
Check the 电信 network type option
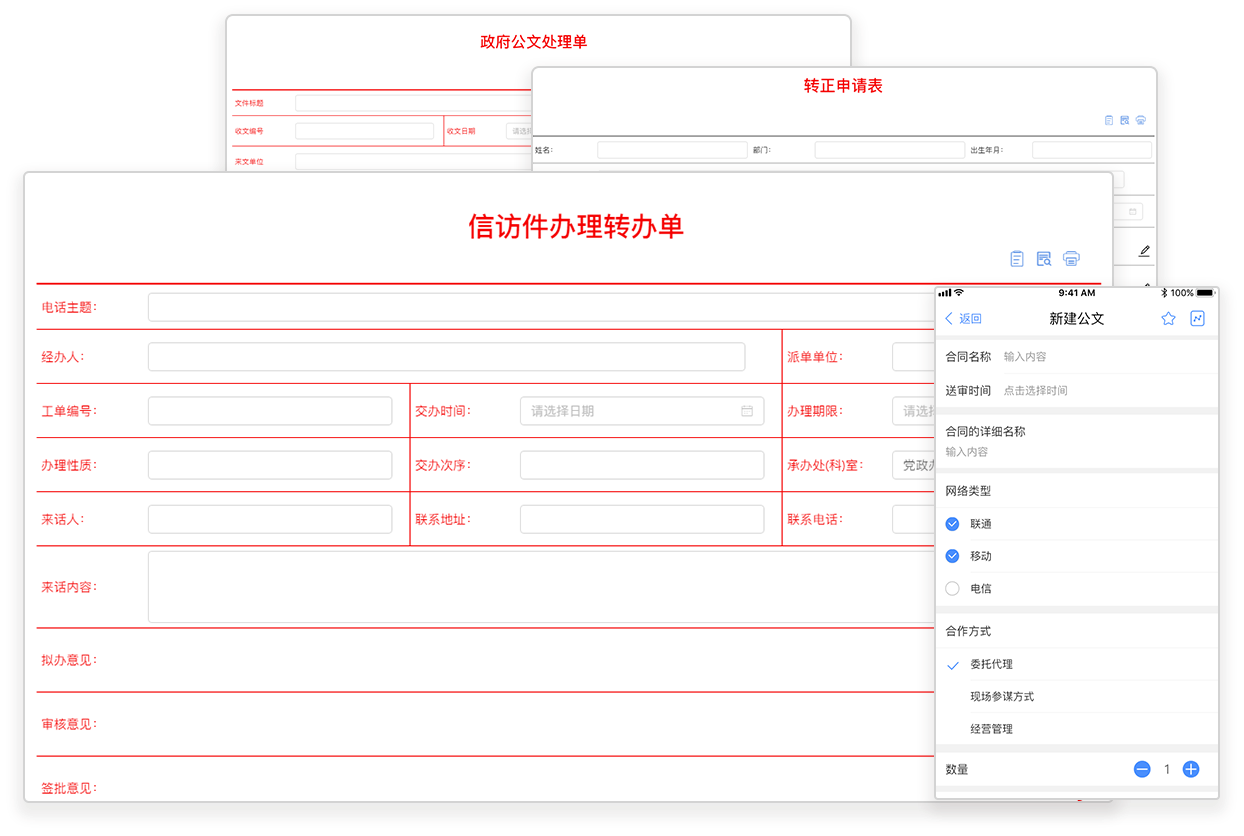coord(952,589)
